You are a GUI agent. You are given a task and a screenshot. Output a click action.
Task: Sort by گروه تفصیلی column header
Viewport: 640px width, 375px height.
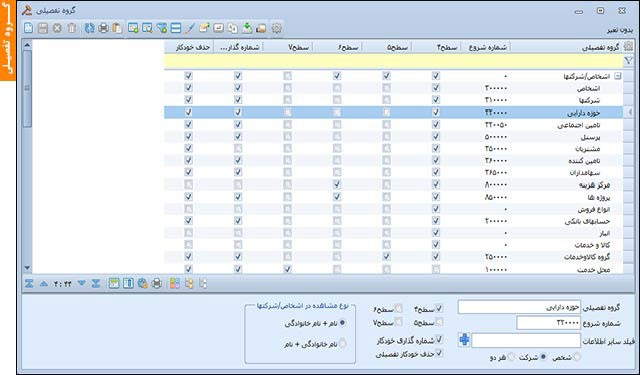click(567, 47)
